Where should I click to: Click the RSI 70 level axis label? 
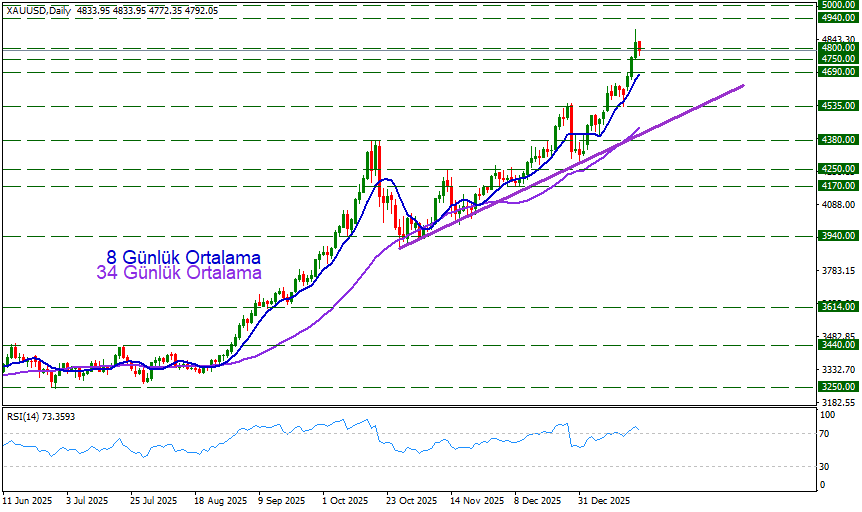(825, 433)
